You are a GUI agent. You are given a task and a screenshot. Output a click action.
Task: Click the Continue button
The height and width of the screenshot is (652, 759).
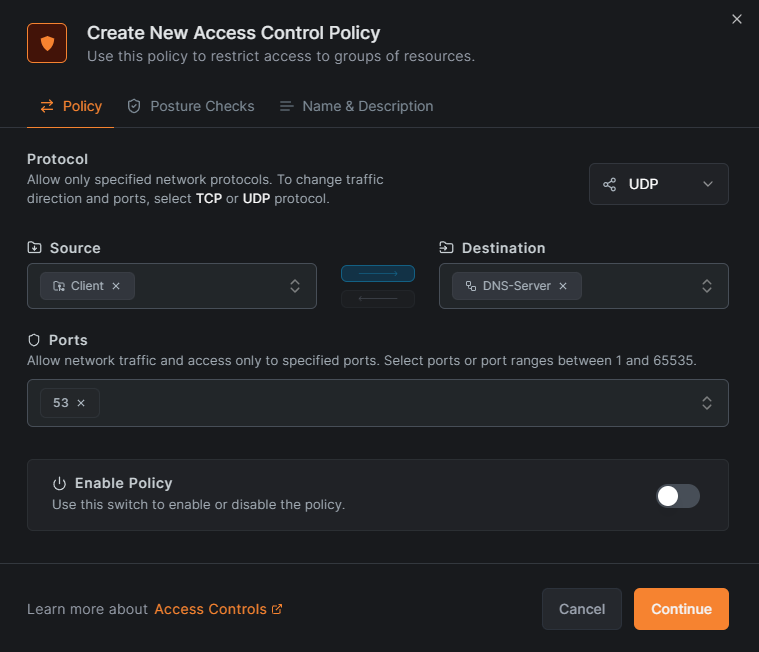pyautogui.click(x=681, y=609)
